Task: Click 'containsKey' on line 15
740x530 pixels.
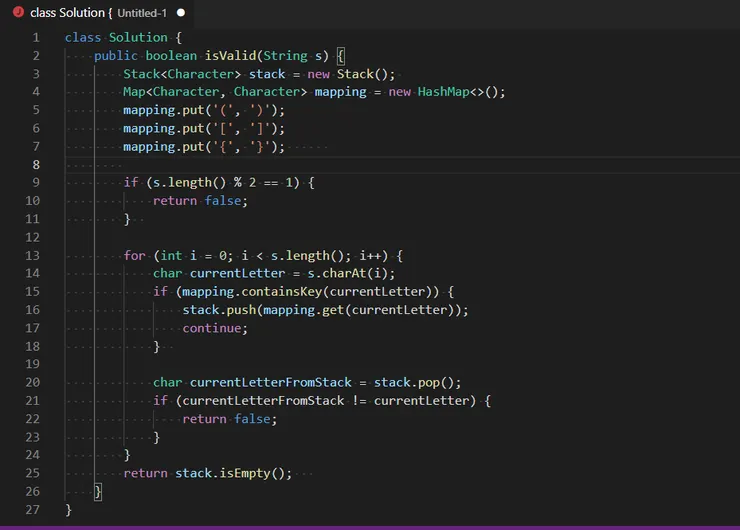Action: [281, 292]
